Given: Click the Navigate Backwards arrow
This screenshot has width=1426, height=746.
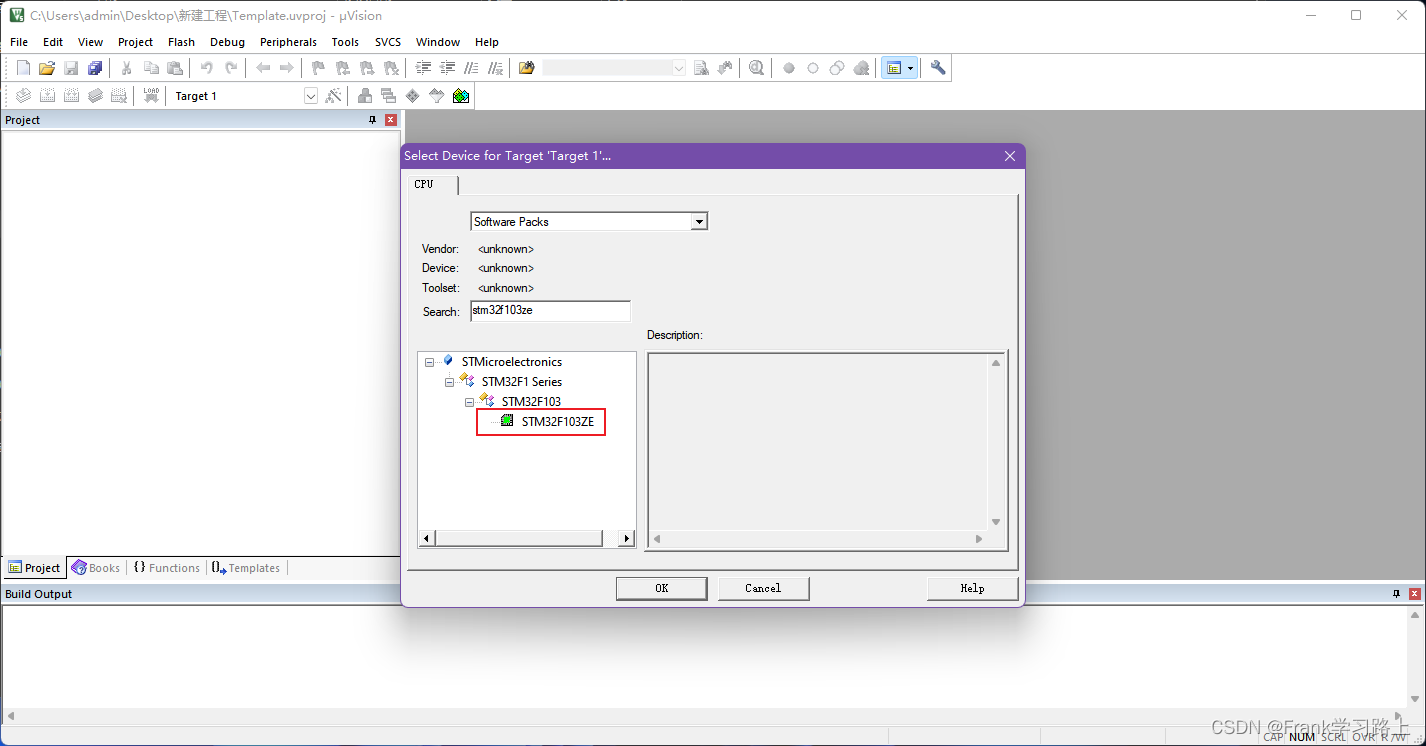Looking at the screenshot, I should (x=263, y=68).
